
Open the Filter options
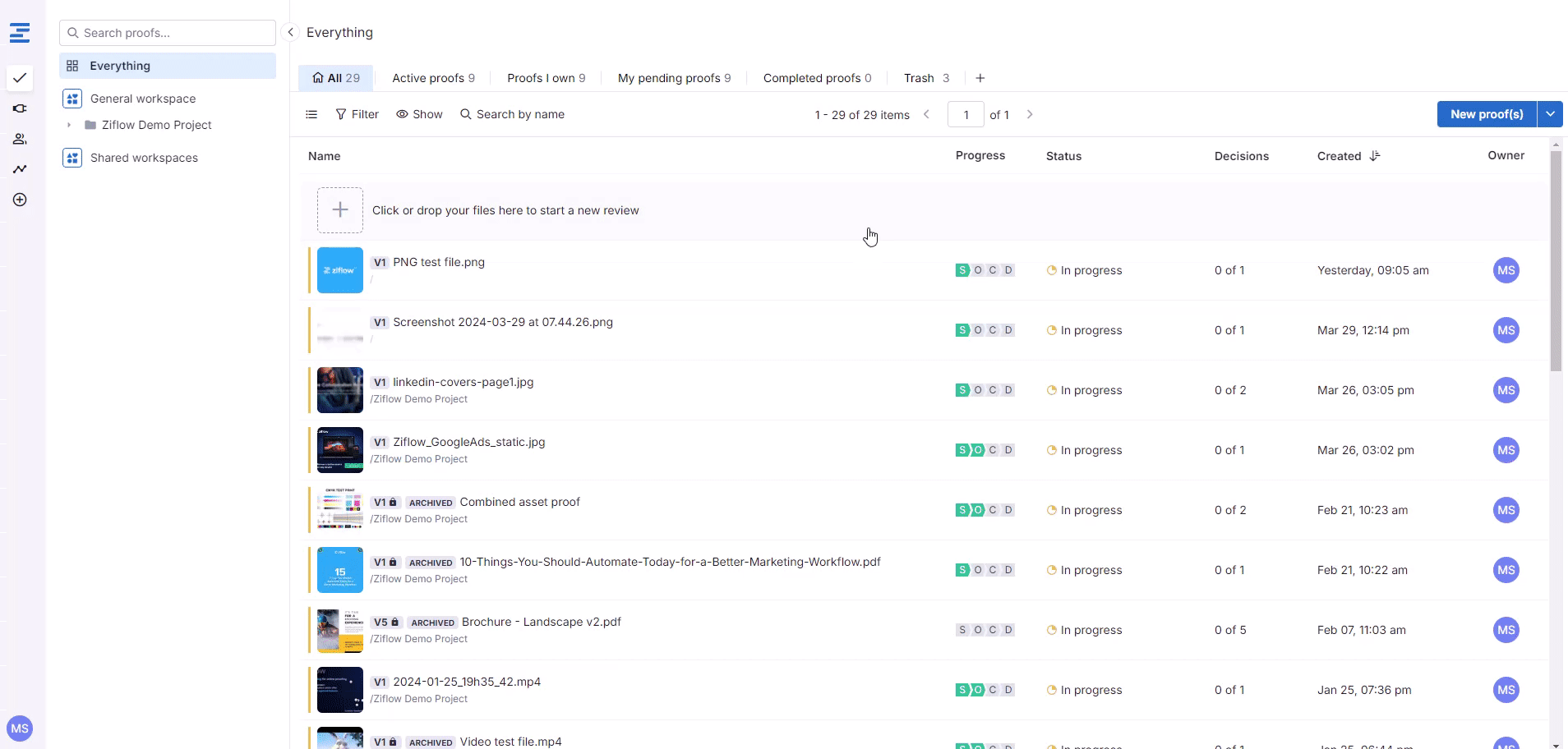(357, 114)
